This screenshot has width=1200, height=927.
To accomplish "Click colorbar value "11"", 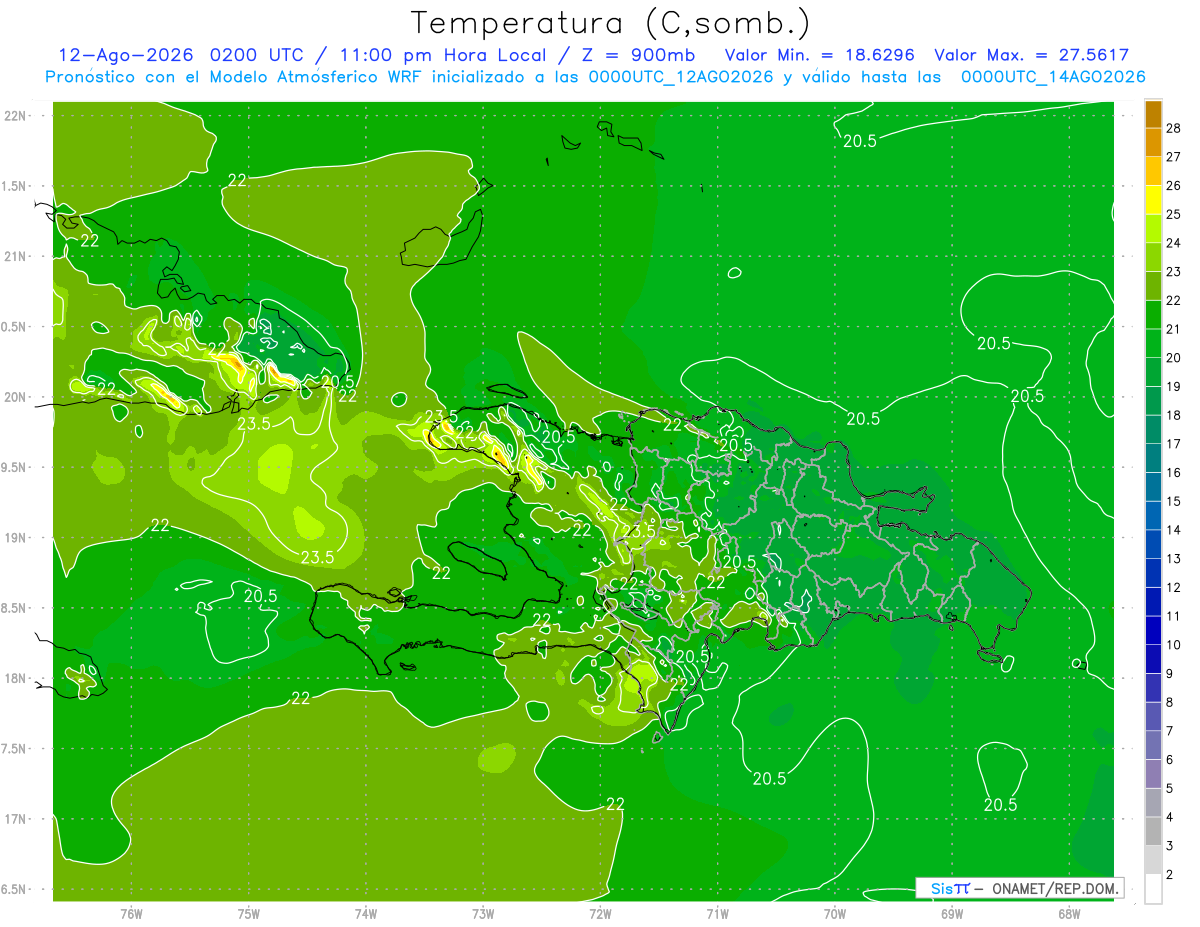I will (1173, 616).
